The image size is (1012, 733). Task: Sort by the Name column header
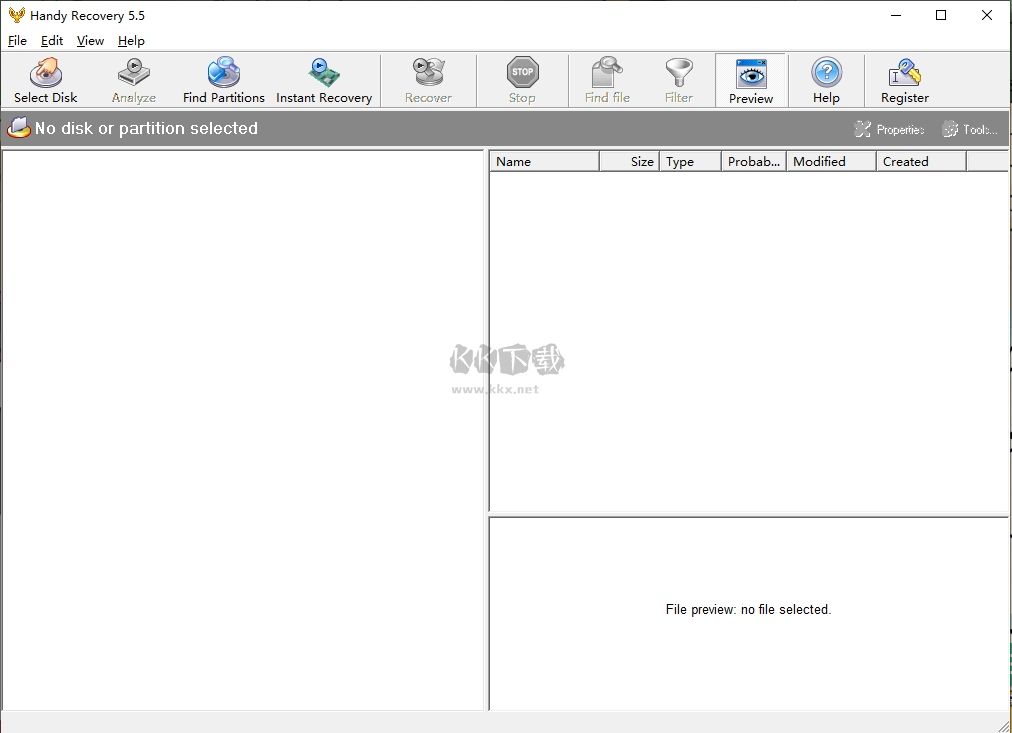(545, 161)
